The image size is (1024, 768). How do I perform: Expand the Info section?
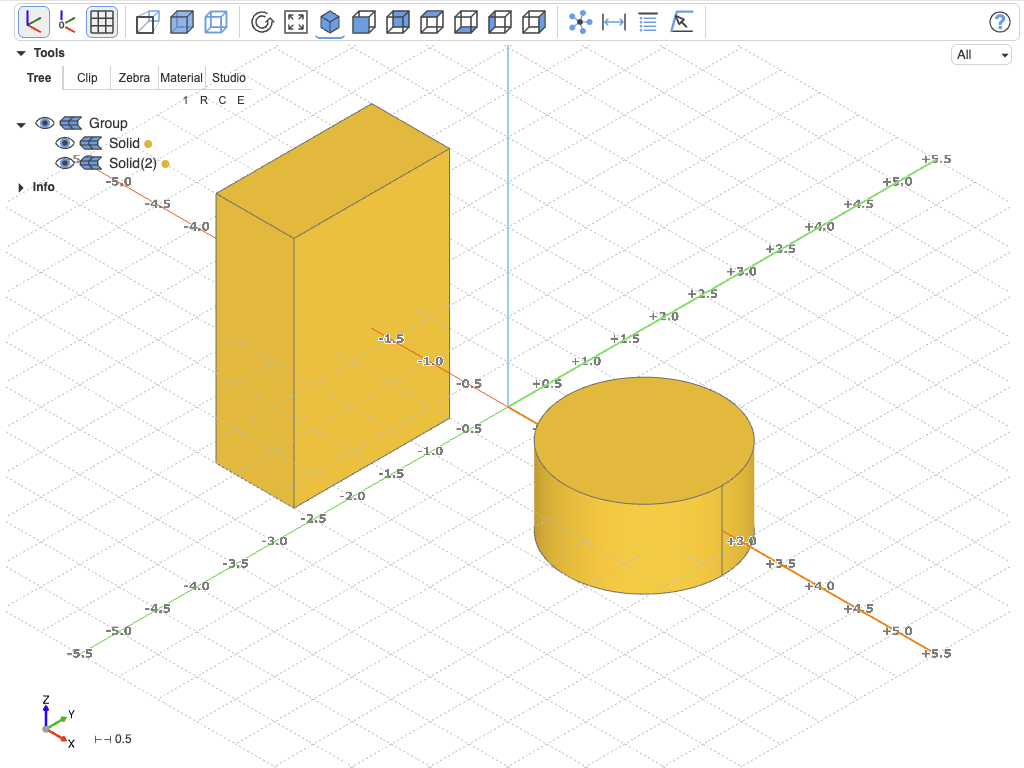pos(21,187)
